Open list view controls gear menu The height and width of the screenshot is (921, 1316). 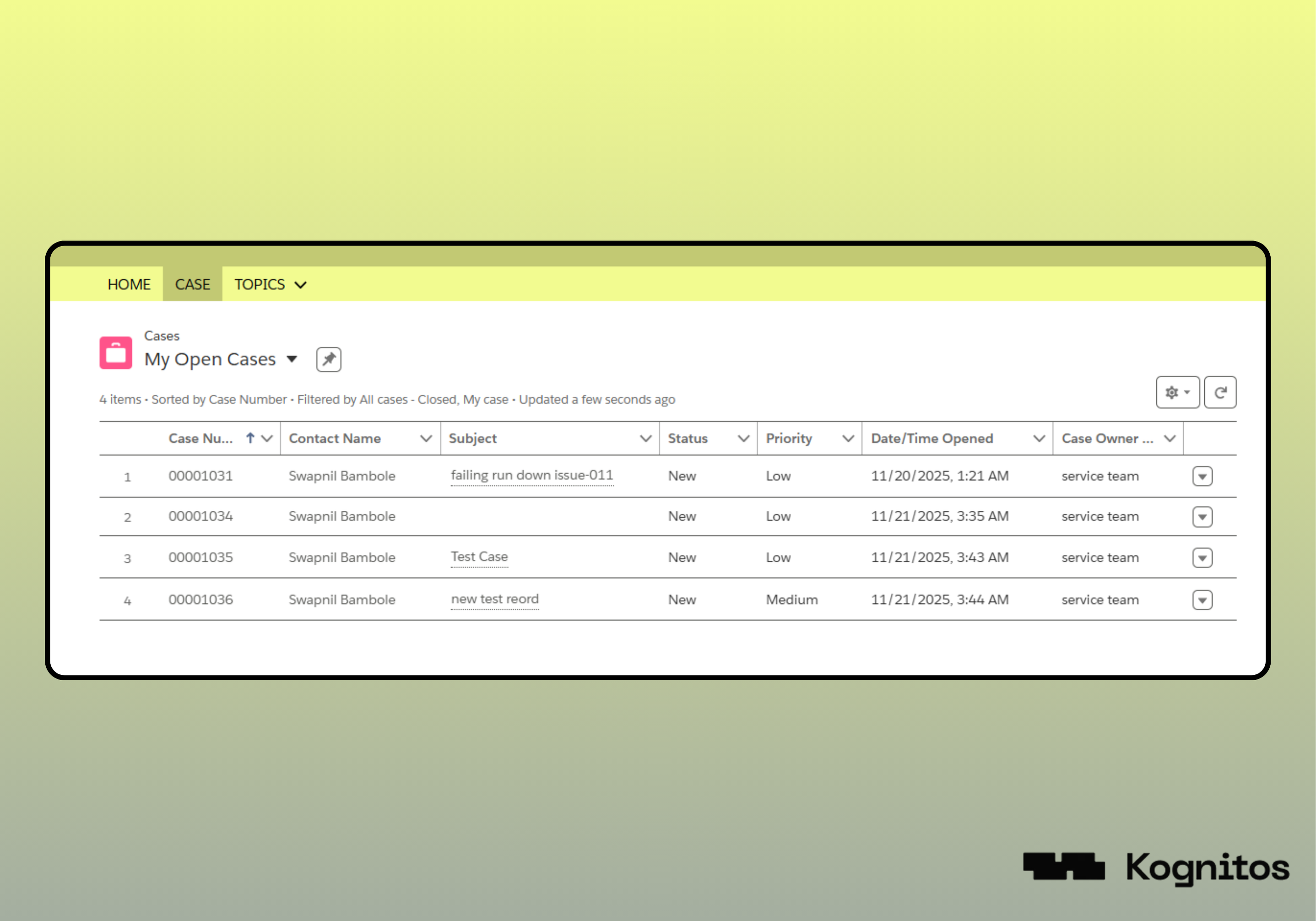[x=1177, y=393]
